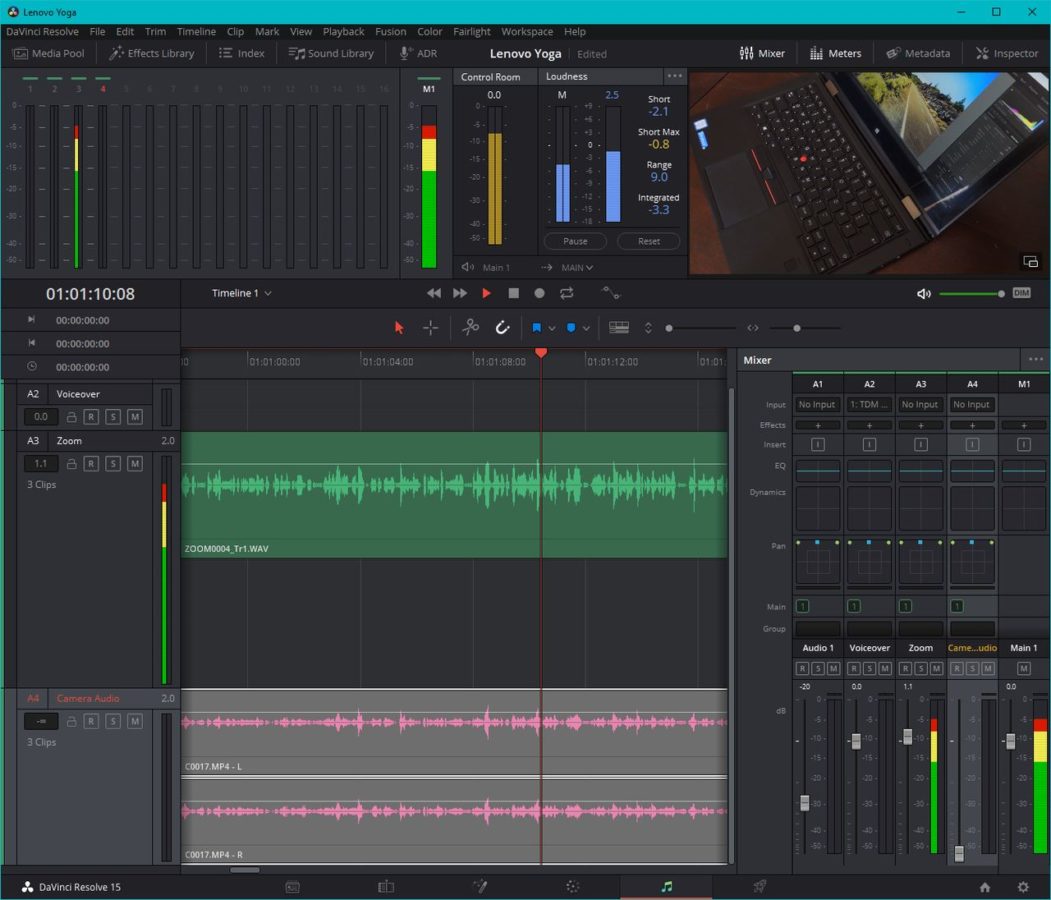
Task: Solo the A2 Voiceover track
Action: click(x=113, y=417)
